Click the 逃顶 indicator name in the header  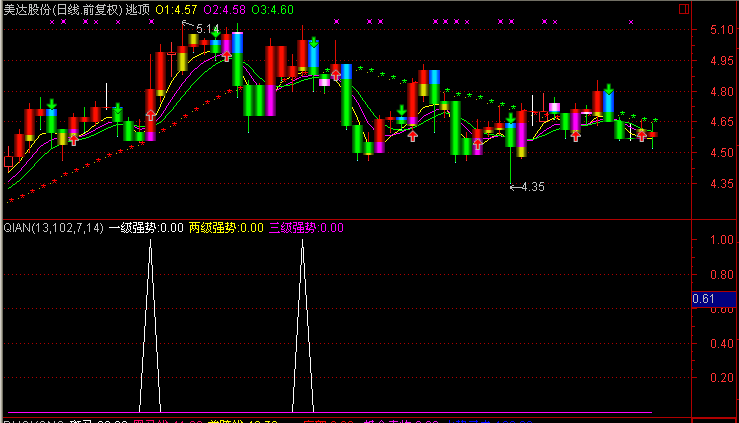[x=137, y=8]
